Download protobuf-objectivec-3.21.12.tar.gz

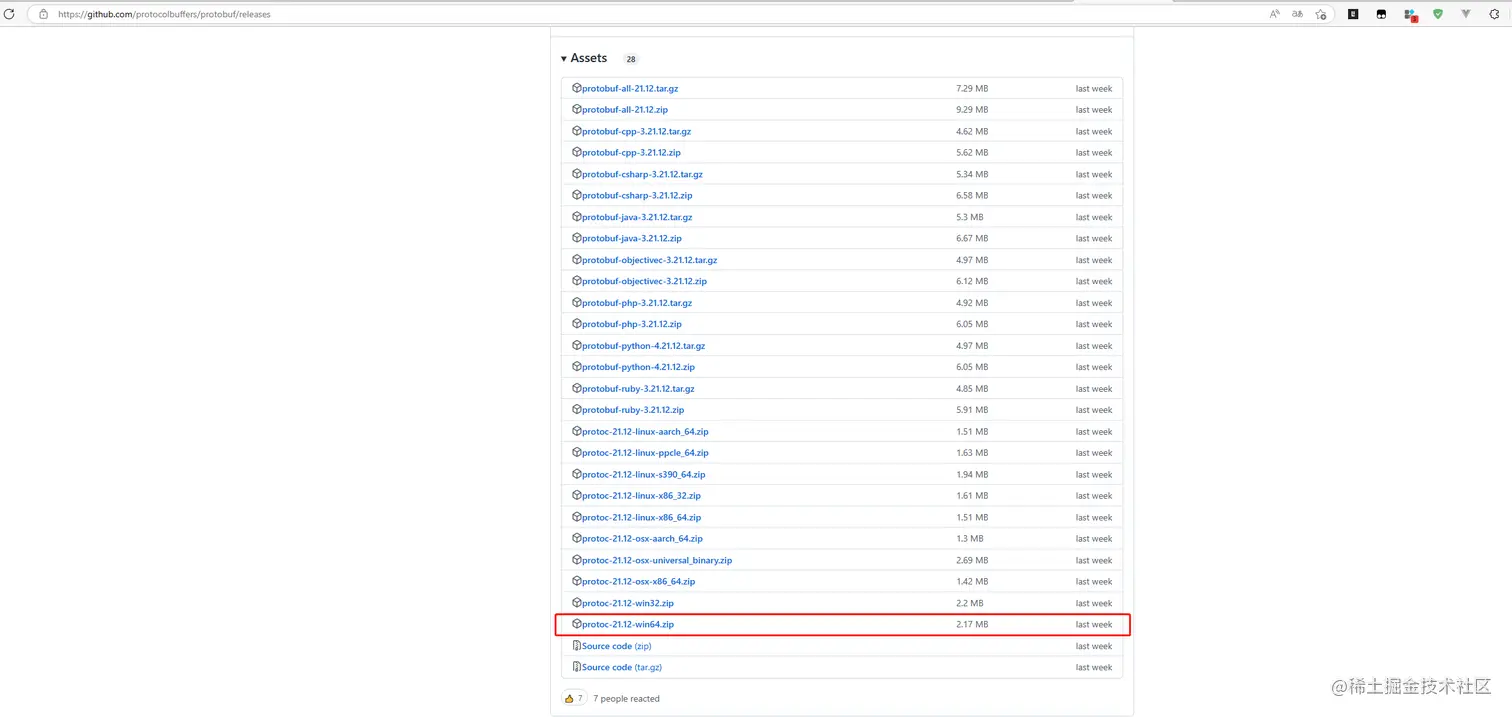(x=650, y=260)
